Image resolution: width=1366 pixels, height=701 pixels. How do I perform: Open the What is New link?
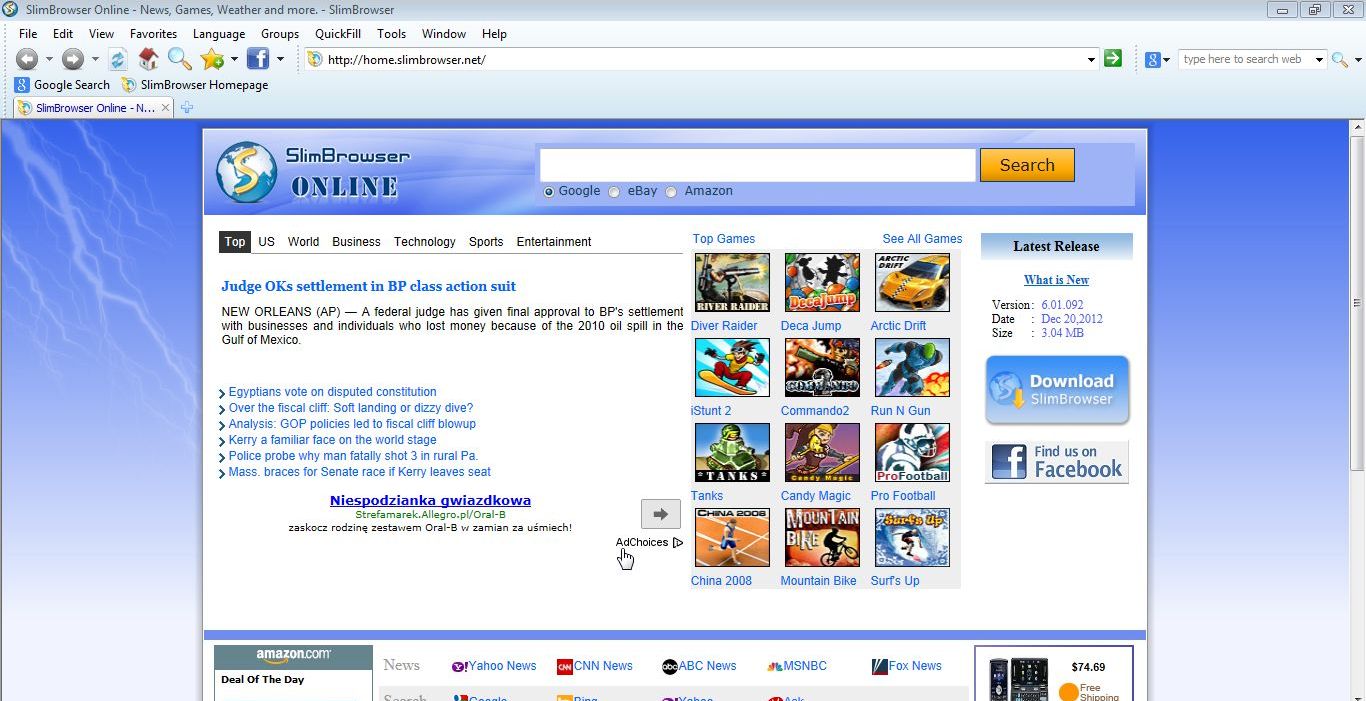pyautogui.click(x=1056, y=280)
